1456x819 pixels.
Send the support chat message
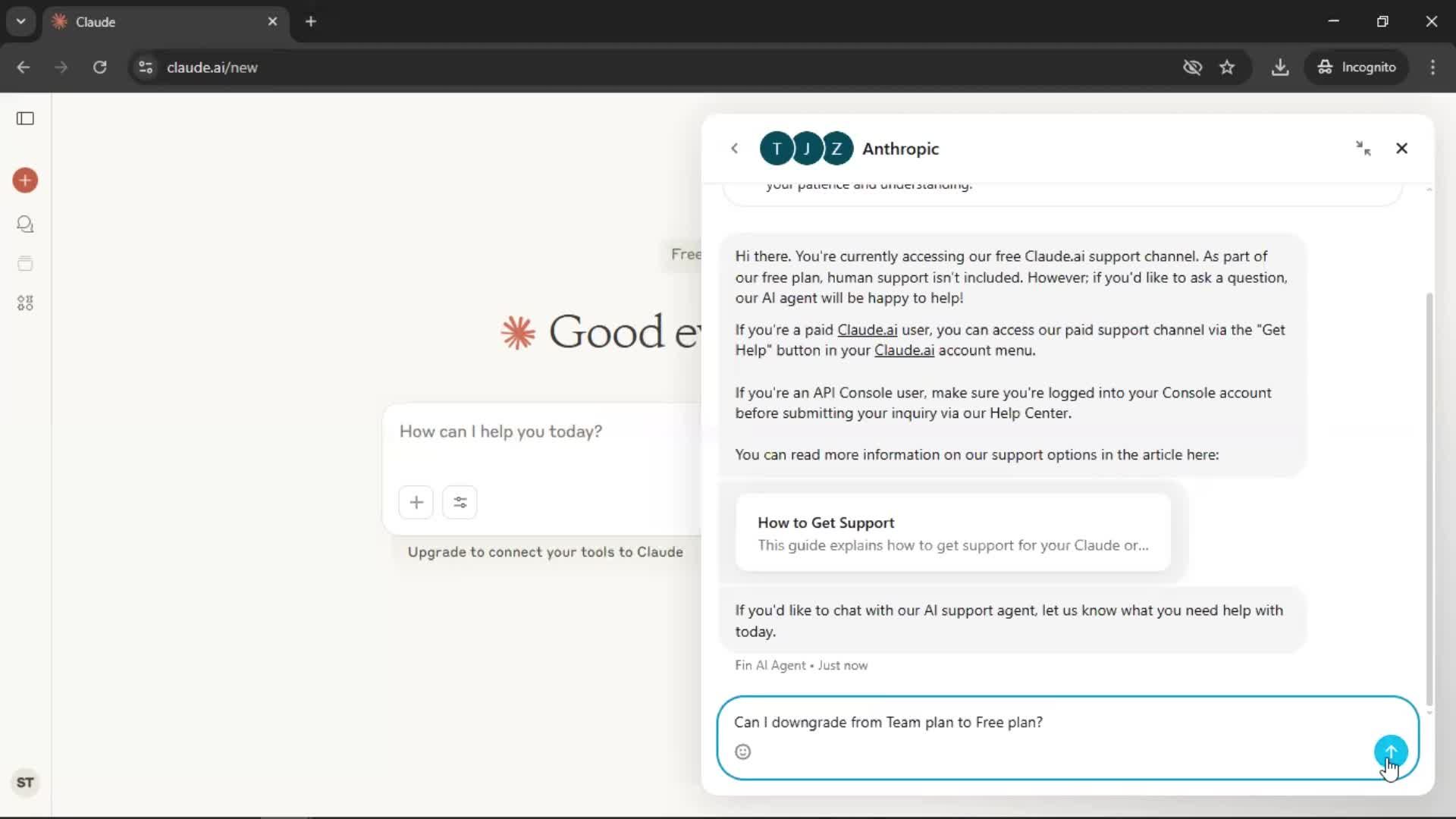(x=1391, y=752)
